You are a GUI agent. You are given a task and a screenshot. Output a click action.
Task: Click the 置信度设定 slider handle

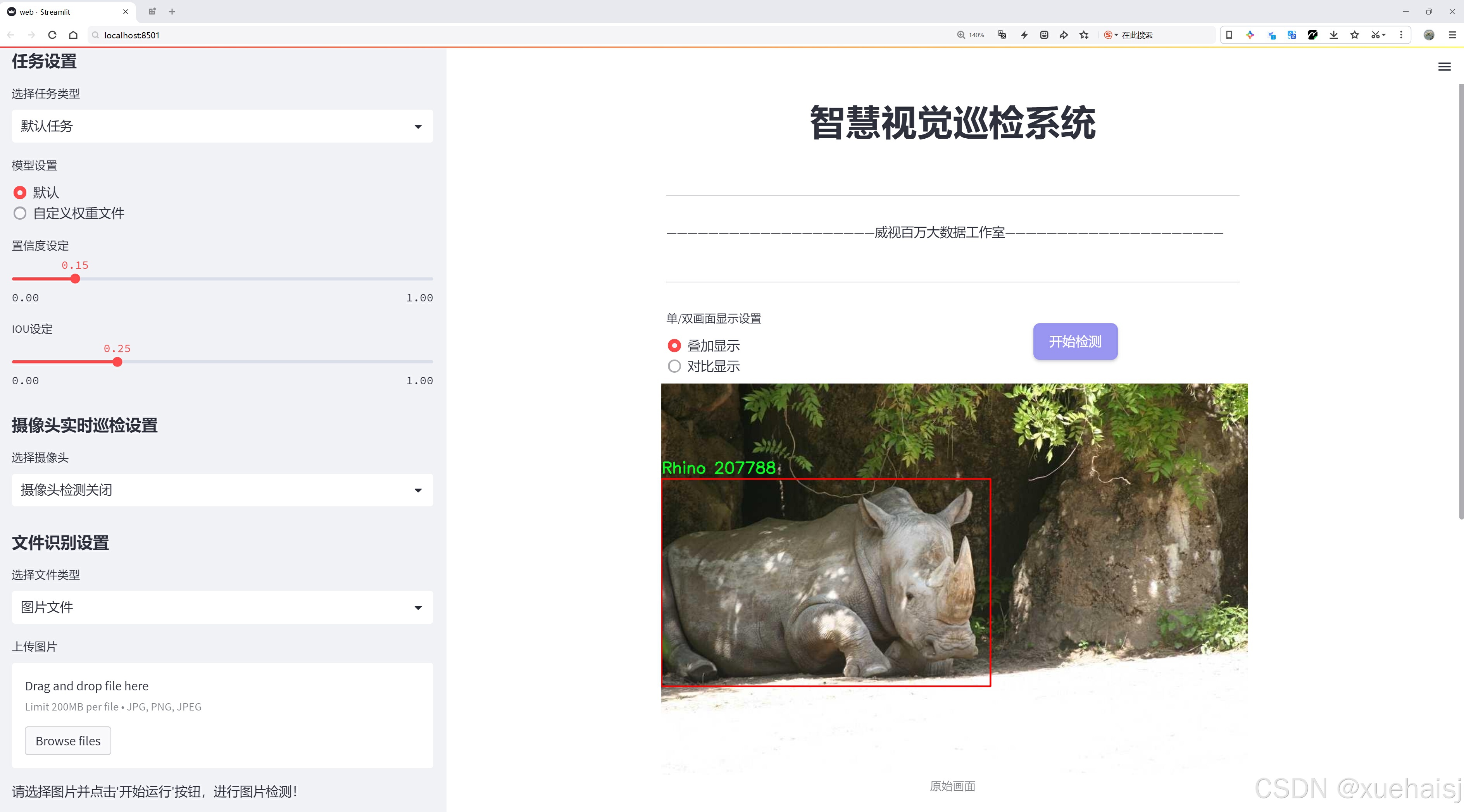click(x=75, y=279)
